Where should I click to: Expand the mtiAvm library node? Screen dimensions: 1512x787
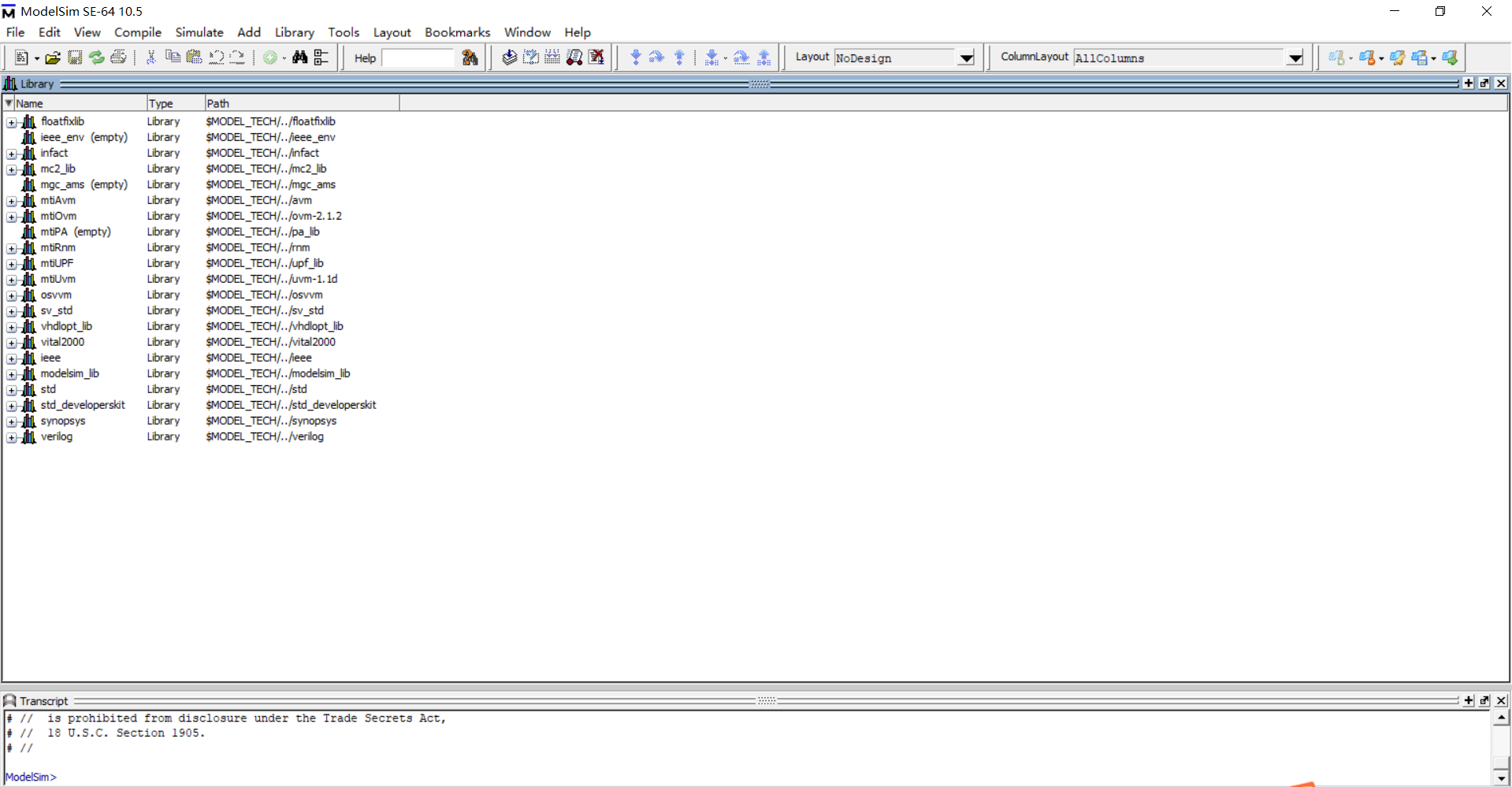coord(12,201)
